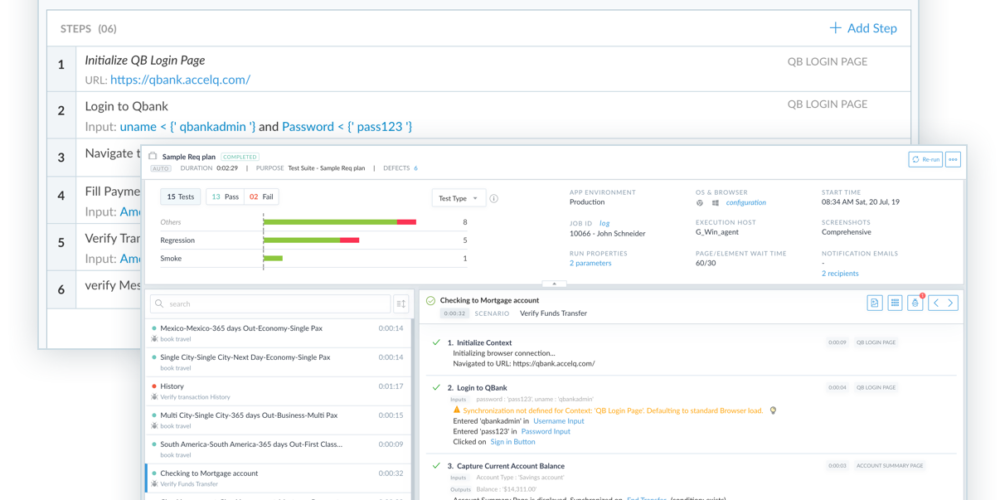This screenshot has width=1000, height=500.
Task: Open the defects bug icon with red badge
Action: point(915,303)
